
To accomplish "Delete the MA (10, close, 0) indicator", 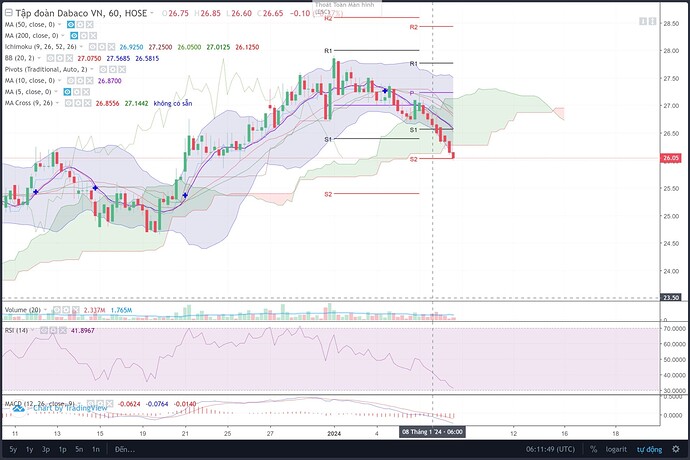I will pyautogui.click(x=89, y=81).
